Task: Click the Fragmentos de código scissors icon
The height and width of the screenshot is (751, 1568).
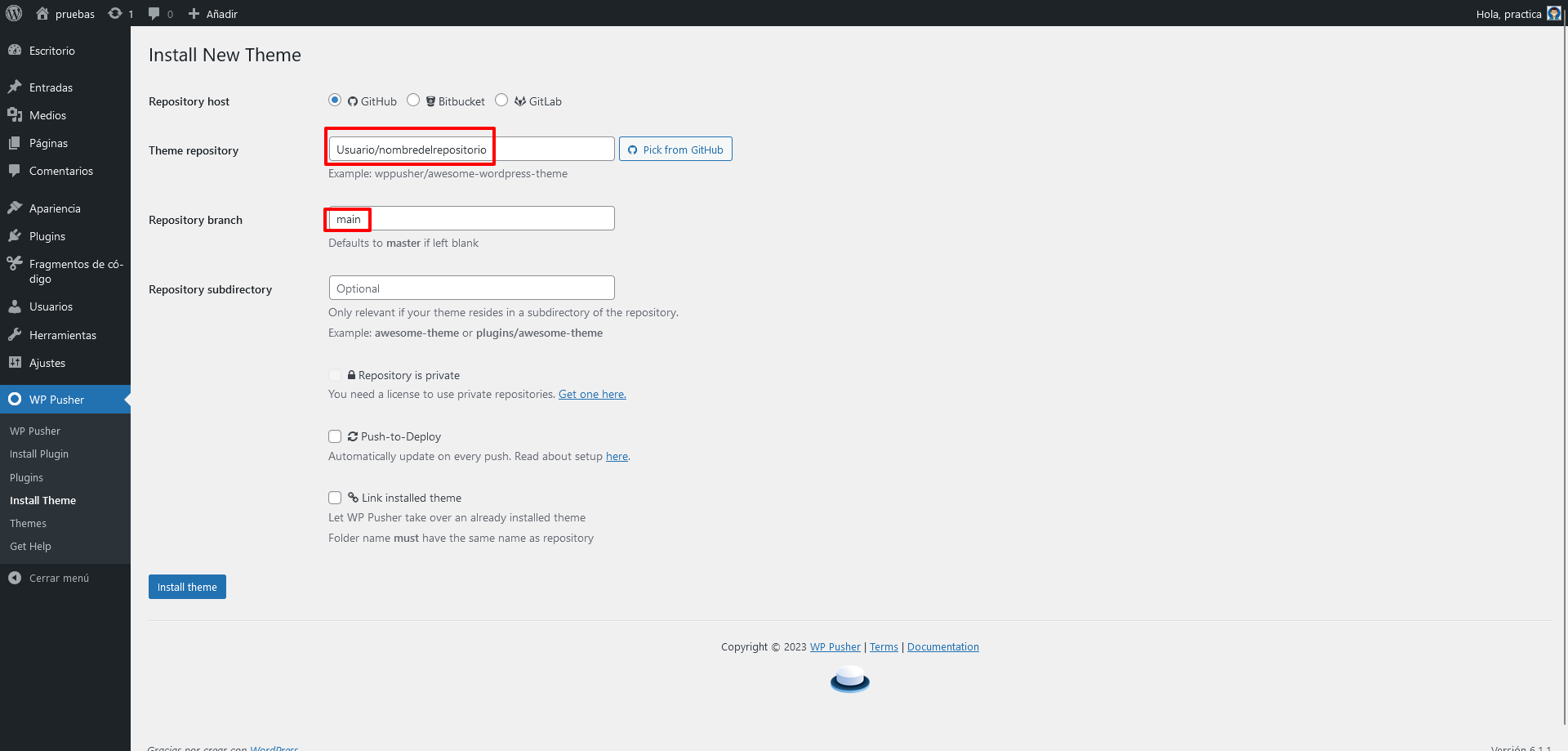Action: click(15, 264)
